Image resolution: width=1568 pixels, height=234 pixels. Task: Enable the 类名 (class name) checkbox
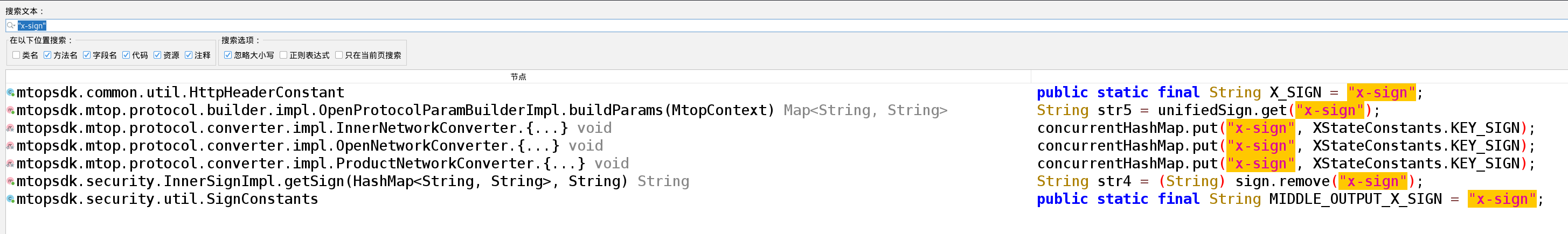[17, 55]
